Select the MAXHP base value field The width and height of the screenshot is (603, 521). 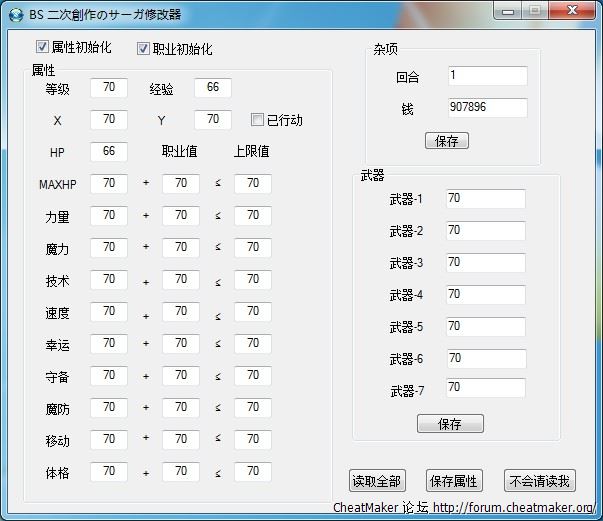108,184
